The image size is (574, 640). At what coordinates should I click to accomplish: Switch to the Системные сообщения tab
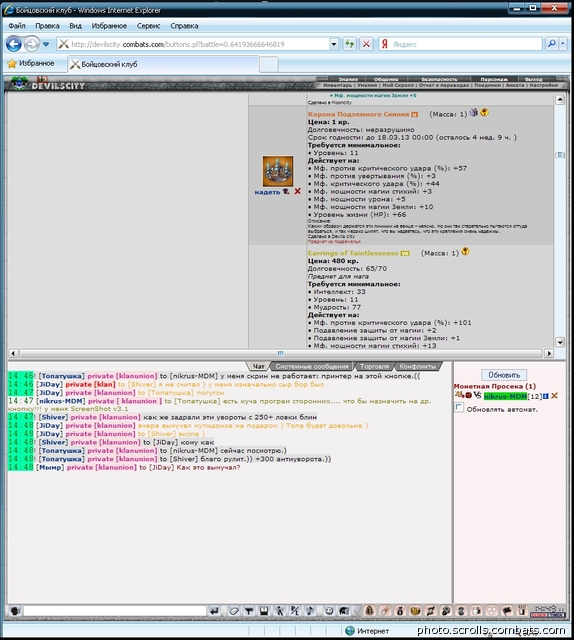tap(312, 366)
